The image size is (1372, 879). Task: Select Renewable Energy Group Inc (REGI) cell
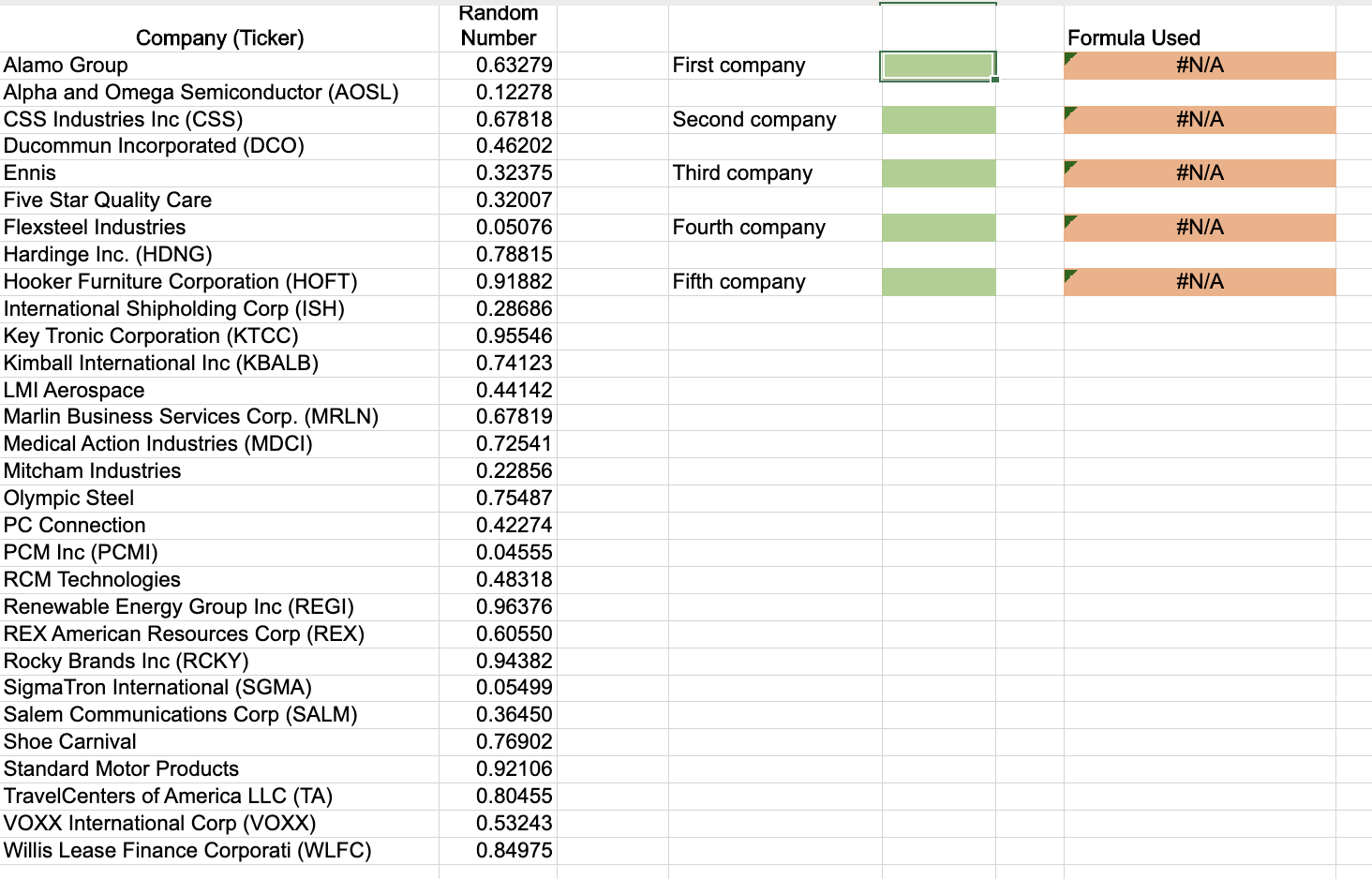coord(219,607)
